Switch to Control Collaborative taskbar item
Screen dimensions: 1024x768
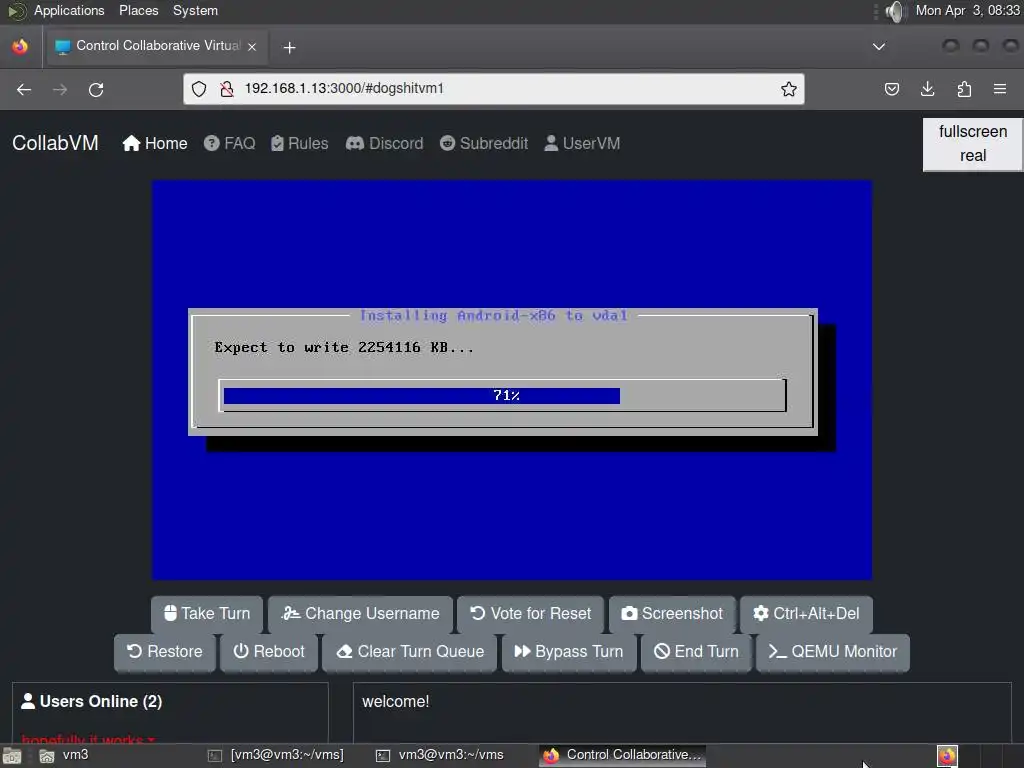(x=622, y=756)
